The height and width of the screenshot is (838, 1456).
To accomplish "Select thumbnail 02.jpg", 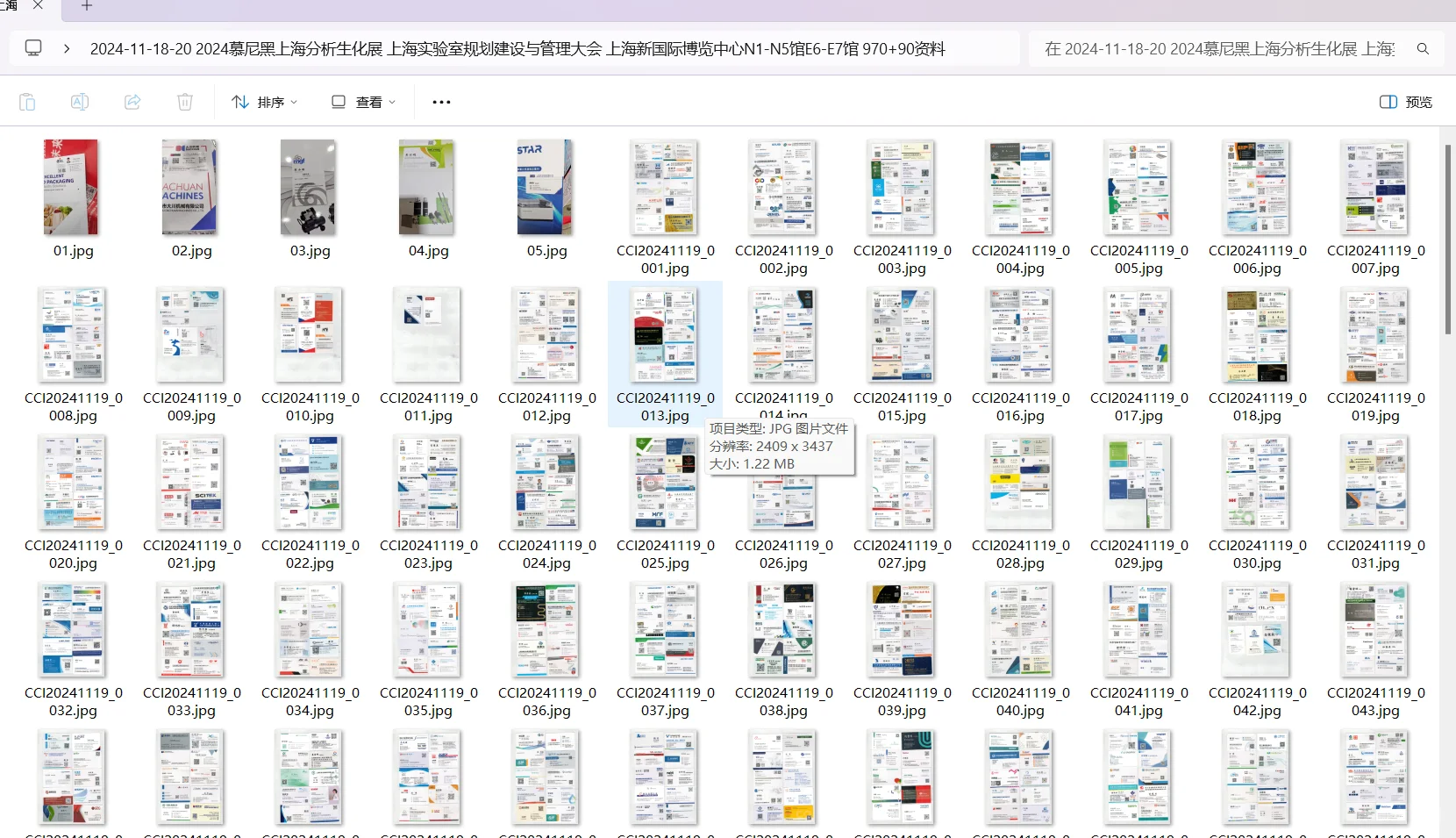I will coord(189,187).
